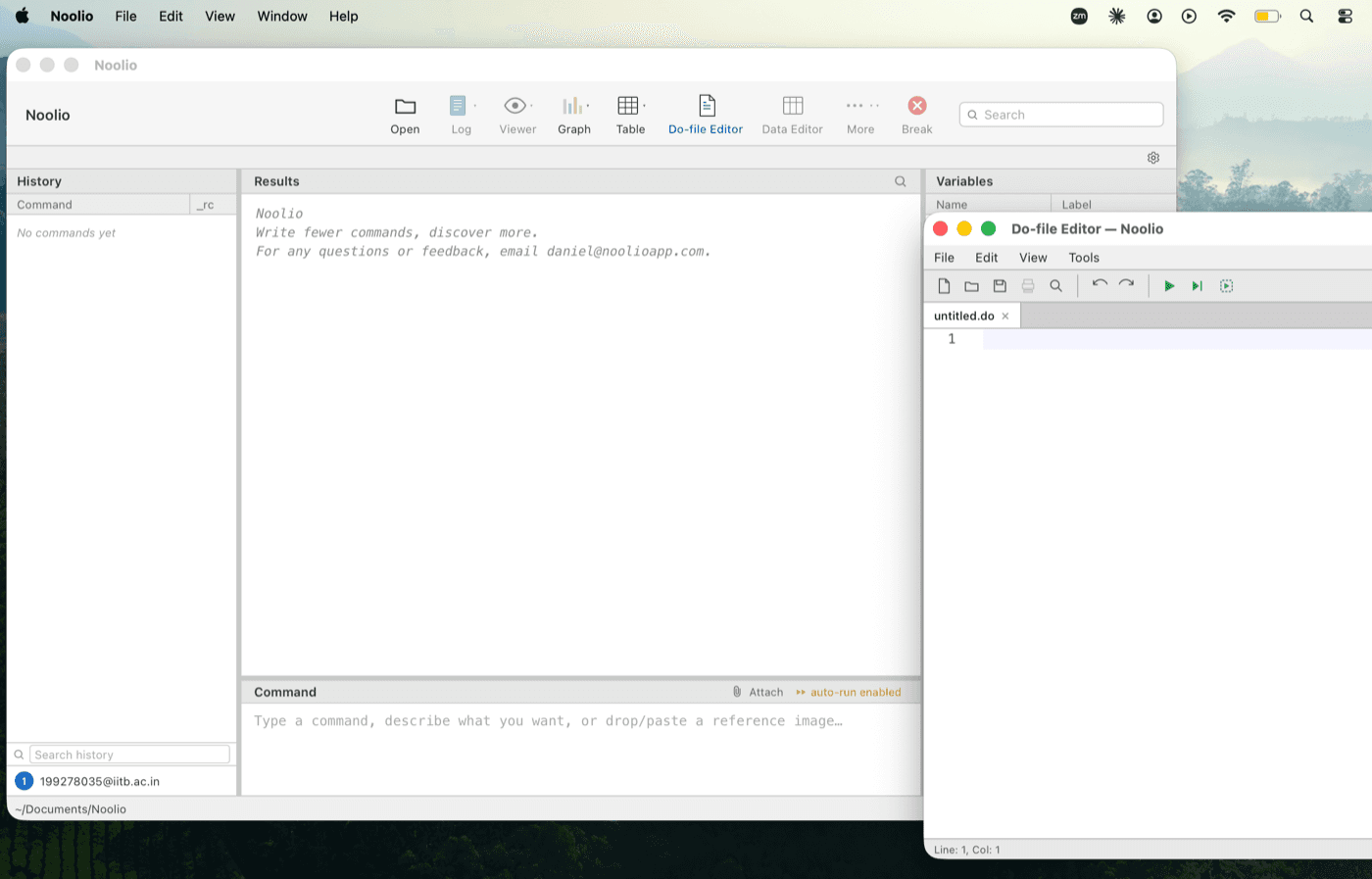Click the Graph toolbar icon
This screenshot has width=1372, height=879.
pos(571,106)
